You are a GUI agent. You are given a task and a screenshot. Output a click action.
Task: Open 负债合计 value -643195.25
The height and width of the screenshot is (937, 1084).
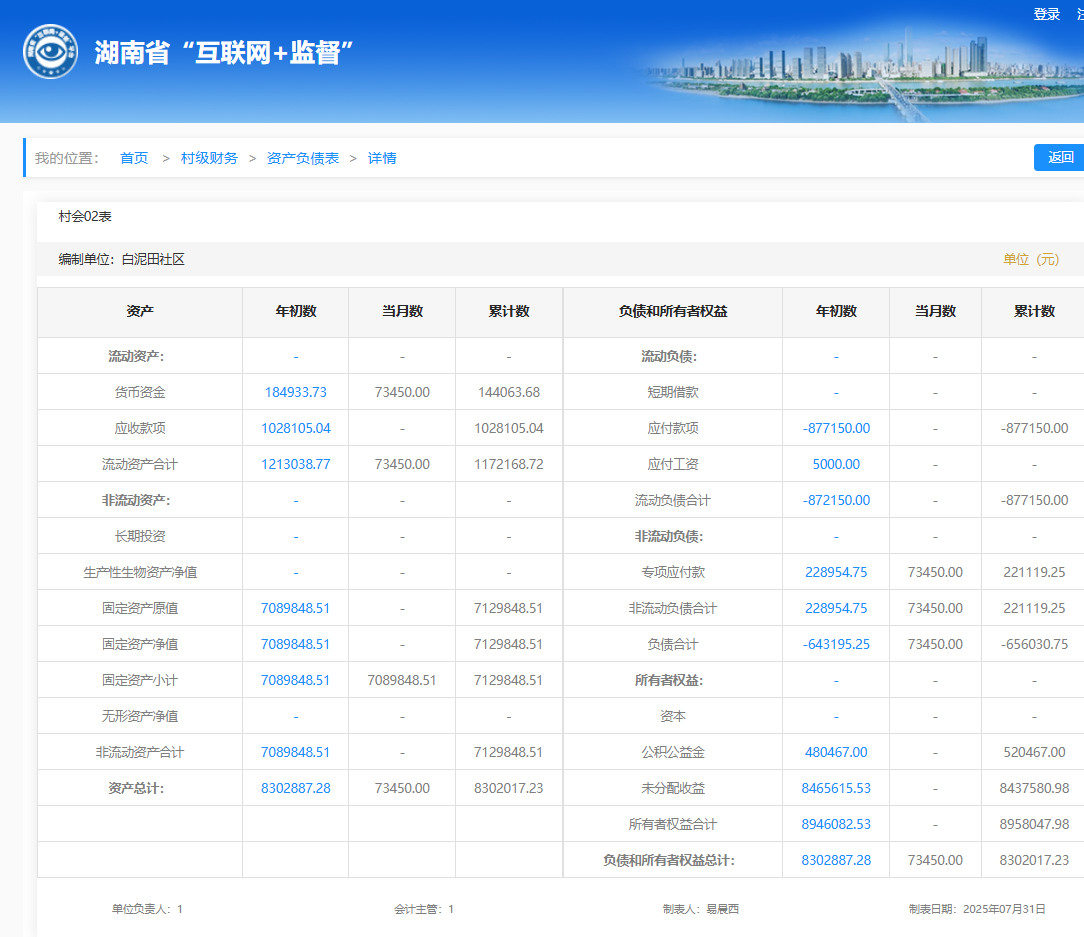click(836, 644)
